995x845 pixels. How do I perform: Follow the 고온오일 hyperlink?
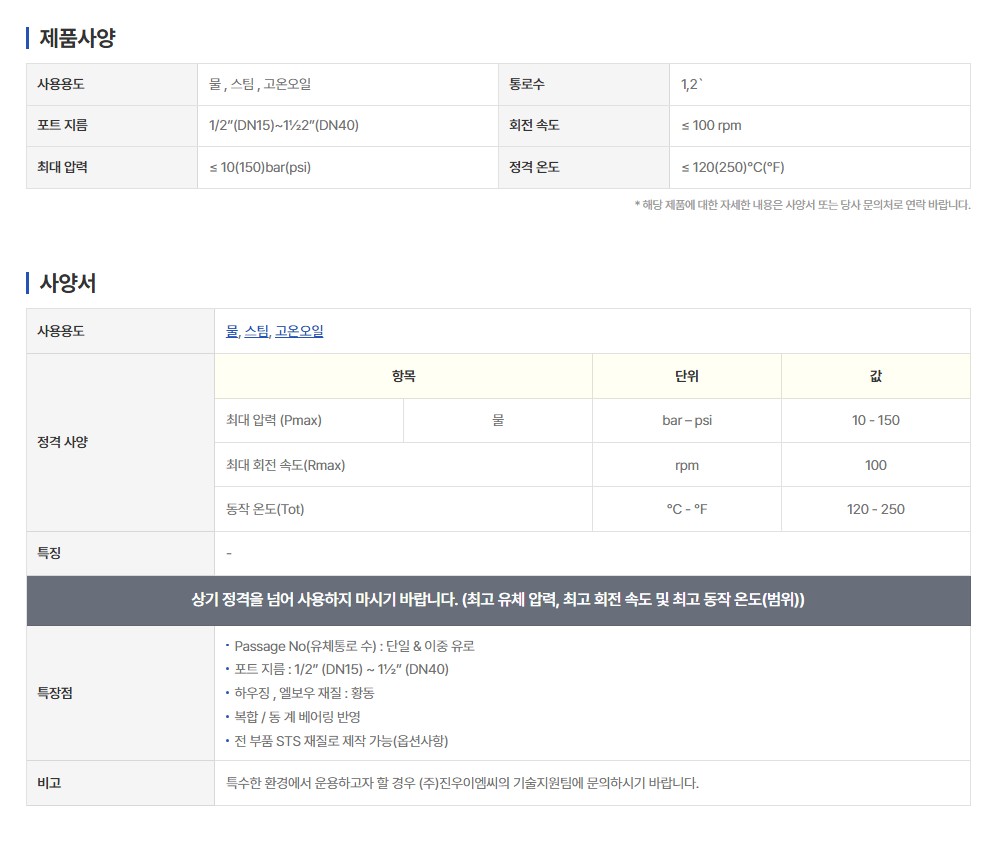click(299, 331)
